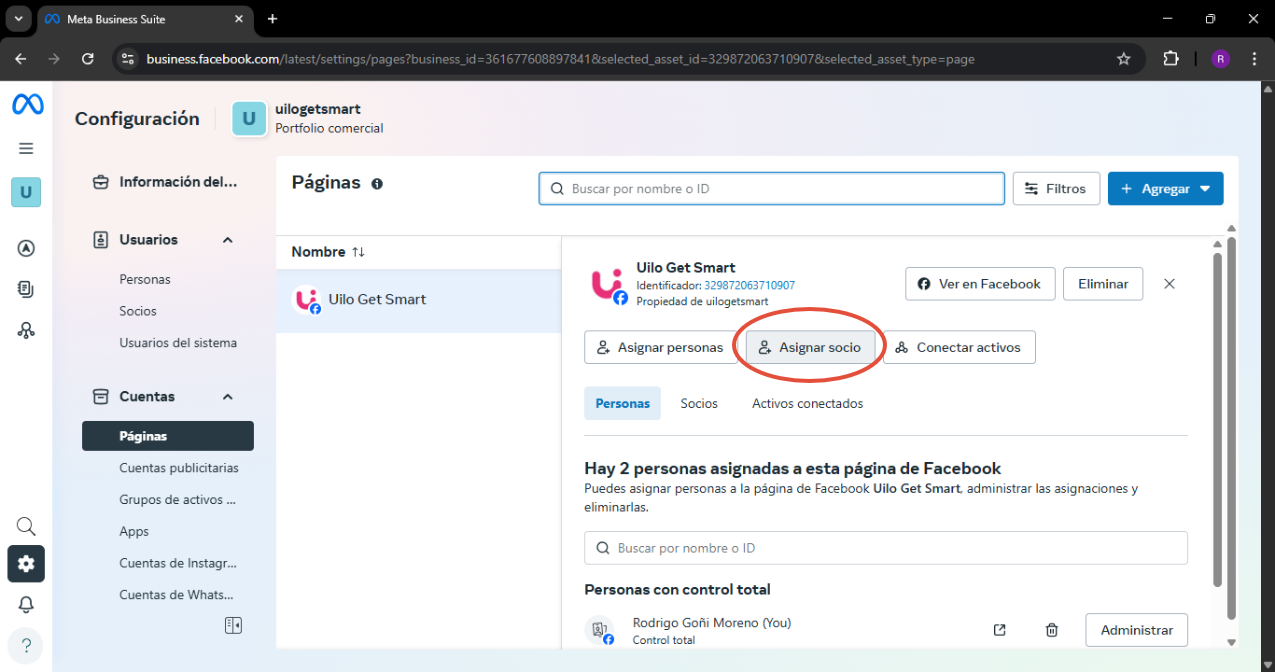This screenshot has height=672, width=1275.
Task: Open the billing documents icon in rail
Action: (26, 289)
